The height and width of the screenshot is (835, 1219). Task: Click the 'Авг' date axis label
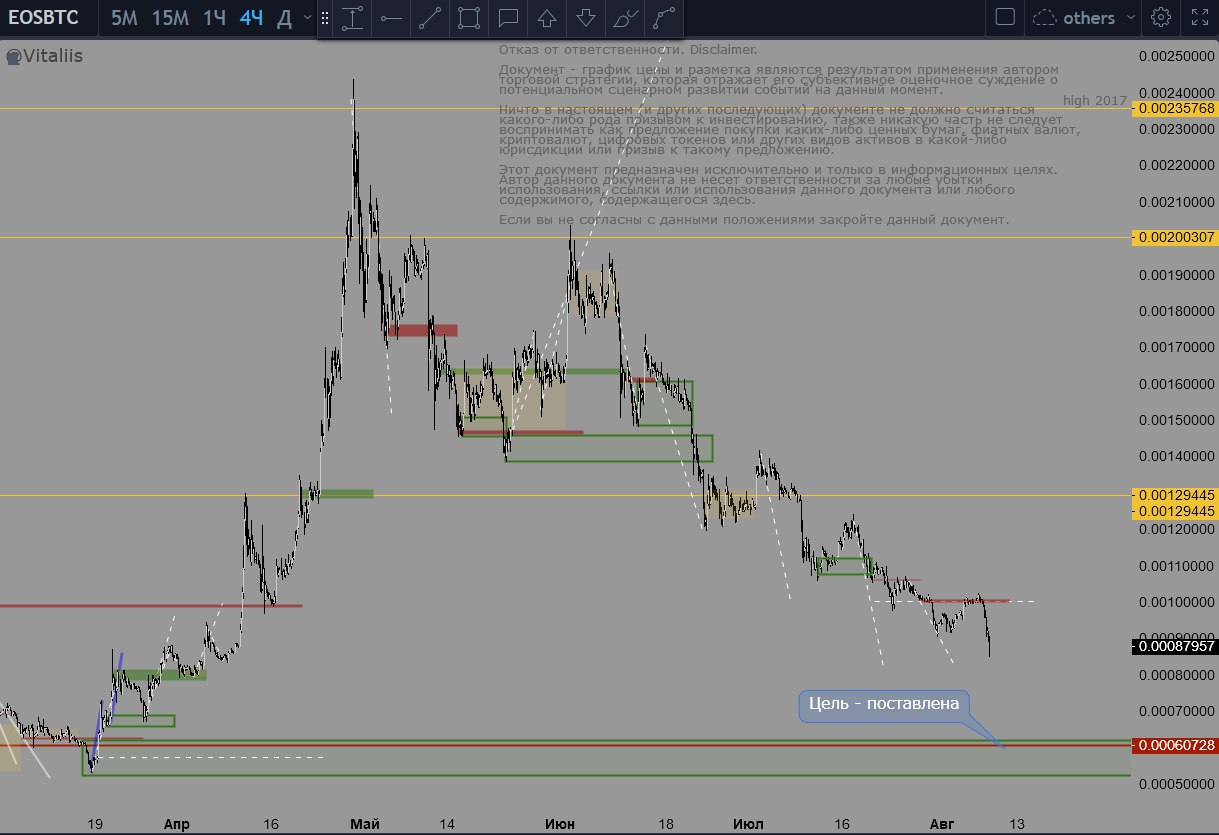coord(943,824)
